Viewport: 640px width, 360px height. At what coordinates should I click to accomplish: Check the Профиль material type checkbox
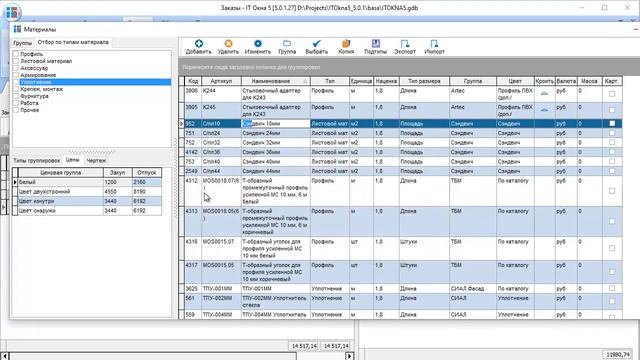point(16,54)
